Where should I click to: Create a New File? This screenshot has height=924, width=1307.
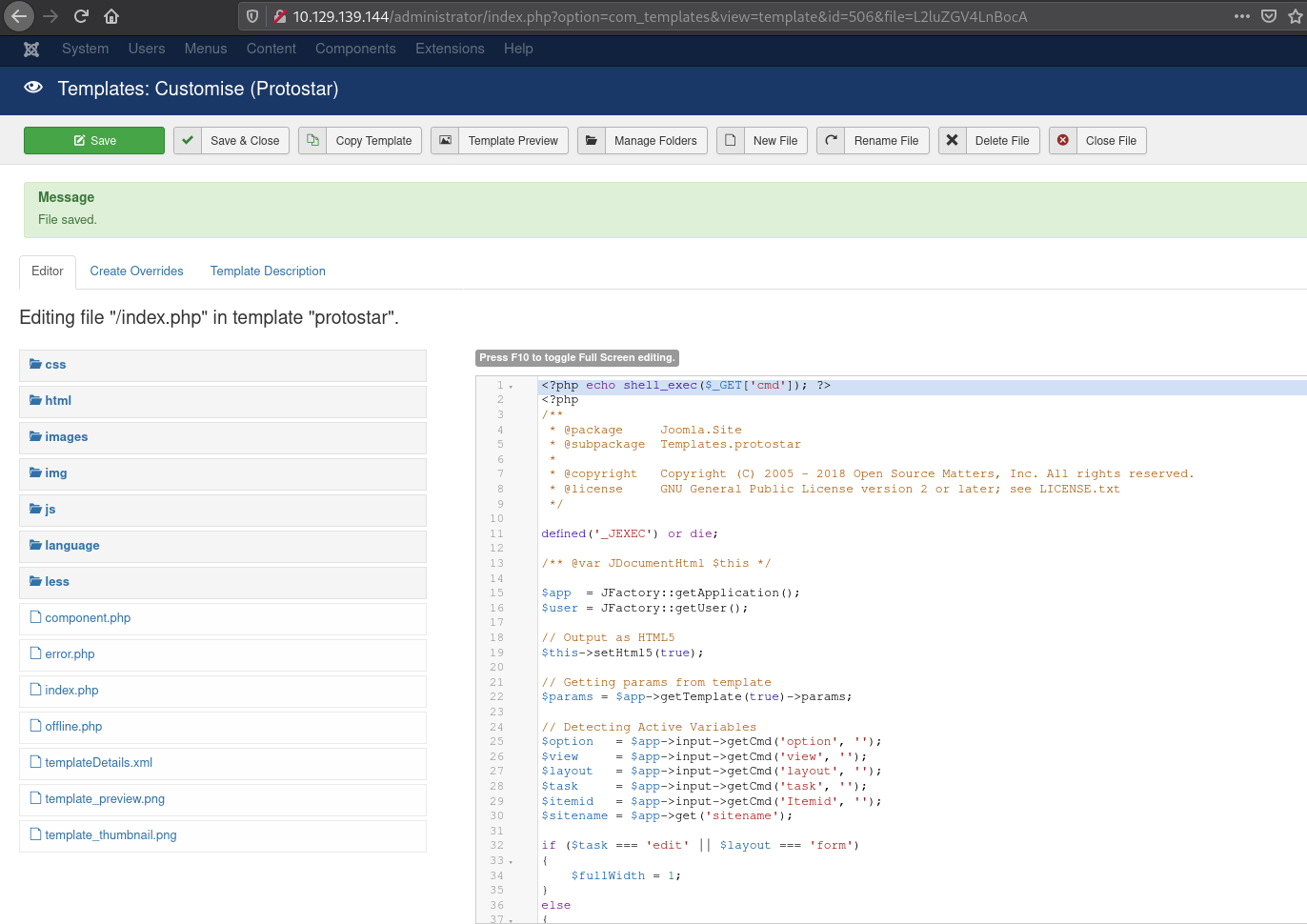[x=762, y=140]
